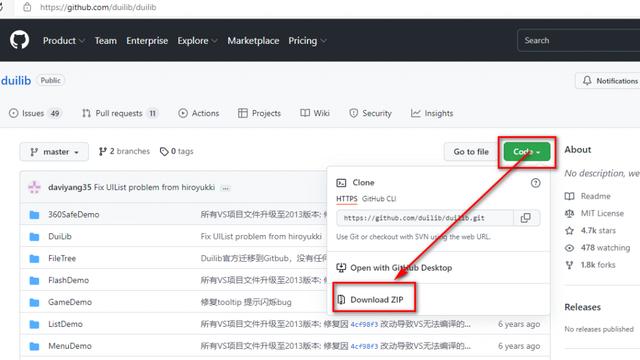Copy the clone URL with the clipboard icon
The image size is (640, 360).
pyautogui.click(x=526, y=218)
